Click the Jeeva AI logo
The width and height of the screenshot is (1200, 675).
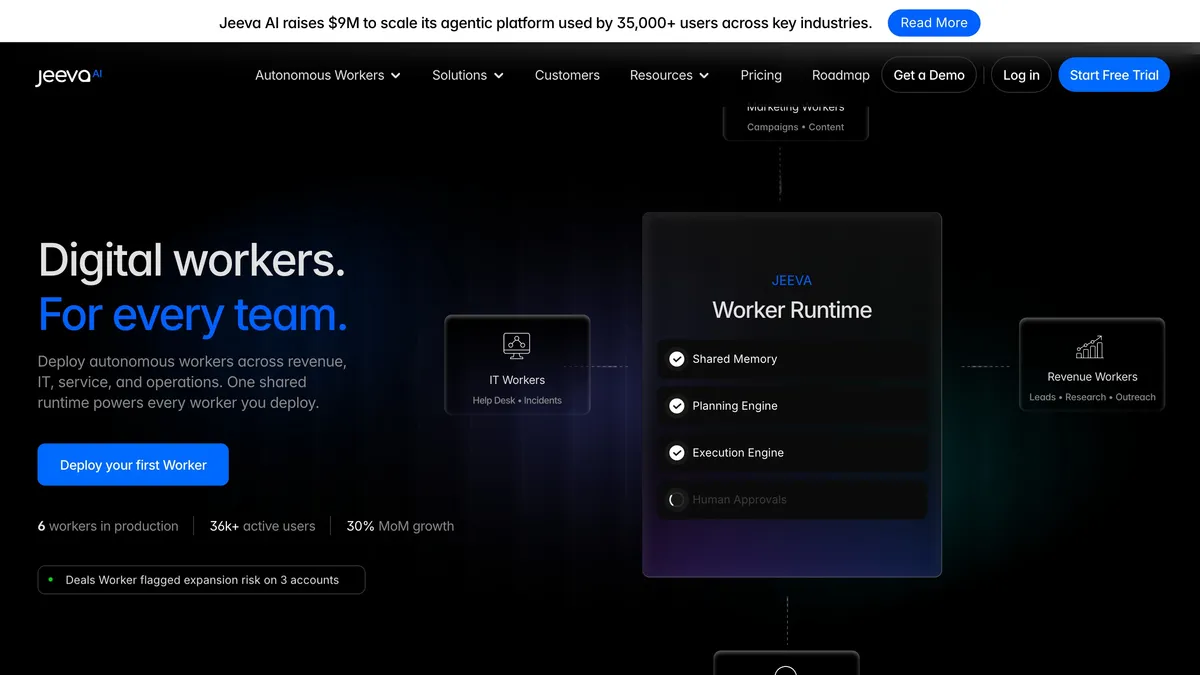tap(69, 76)
